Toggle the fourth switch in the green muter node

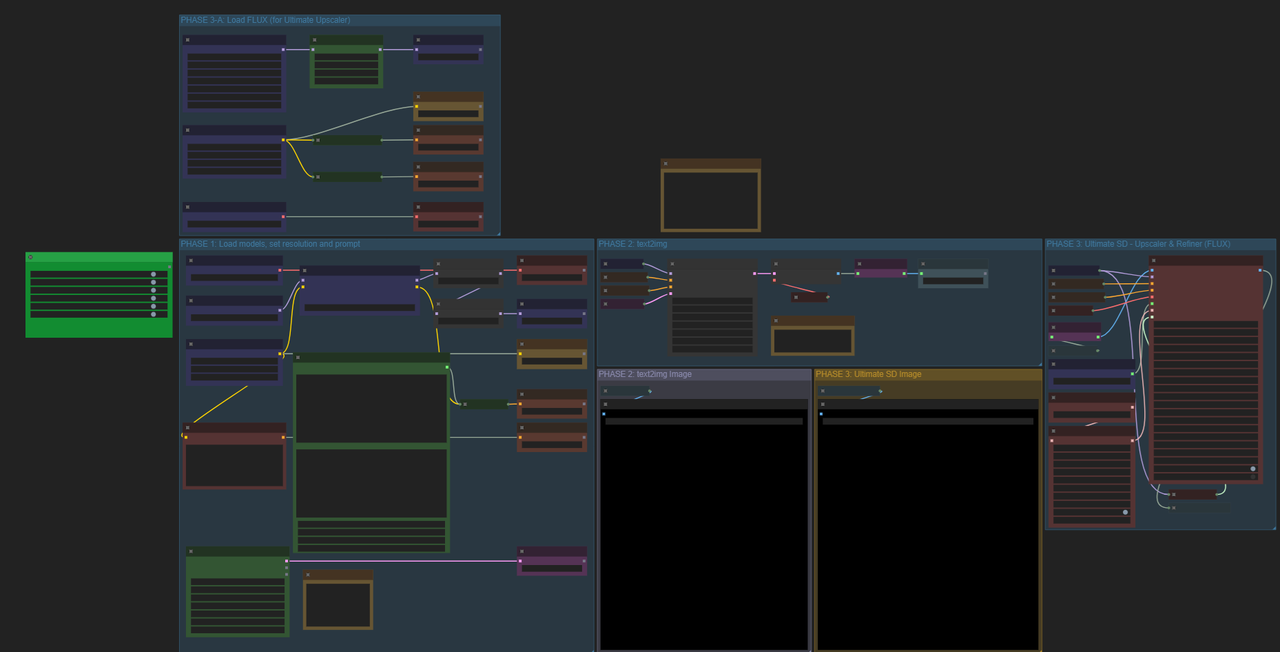coord(153,298)
